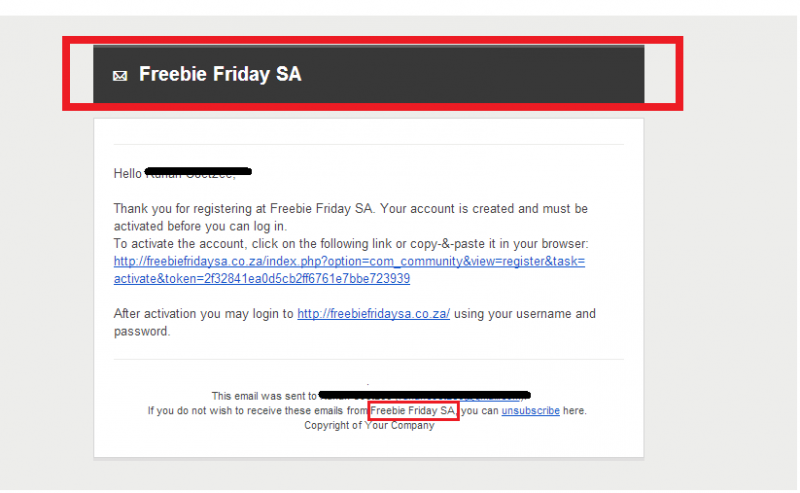
Task: Click the horizontal divider above the greeting
Action: click(368, 144)
